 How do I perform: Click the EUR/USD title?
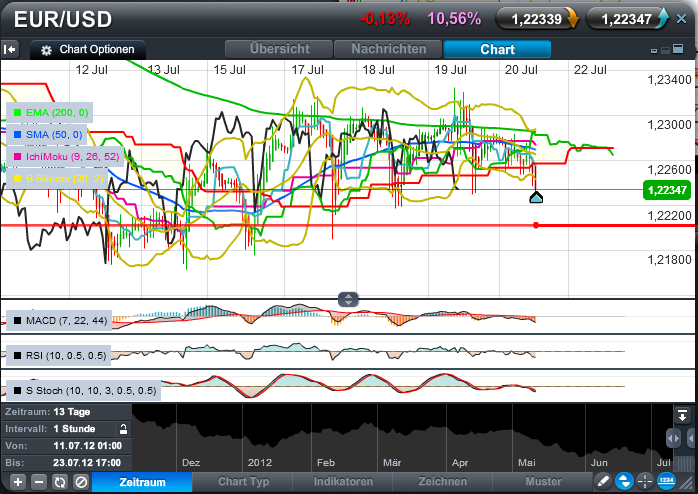pos(63,20)
